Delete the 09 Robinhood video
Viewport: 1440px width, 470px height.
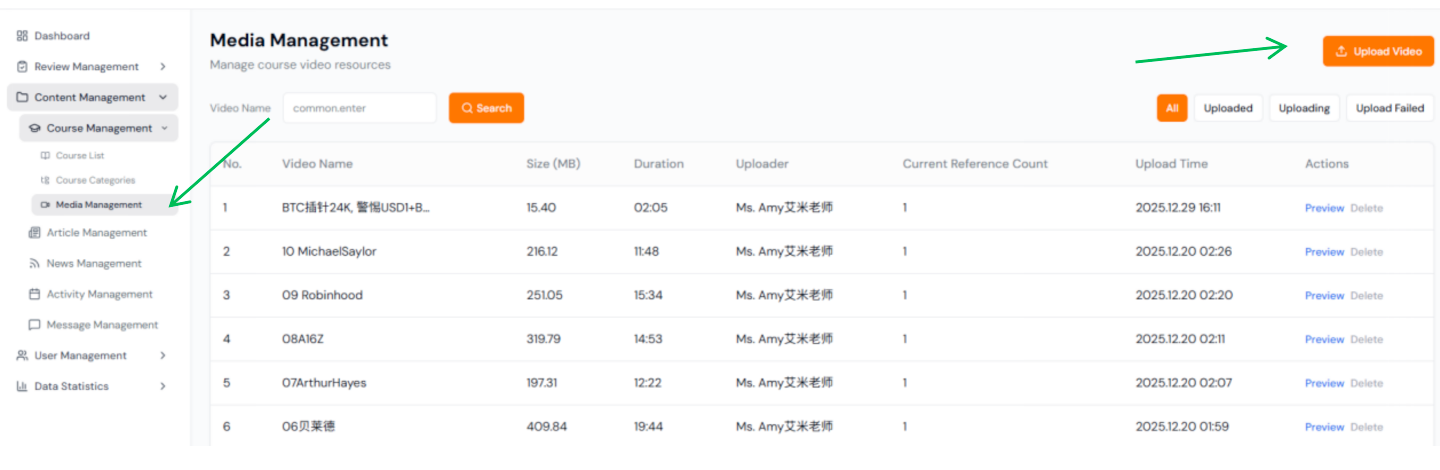(x=1366, y=296)
